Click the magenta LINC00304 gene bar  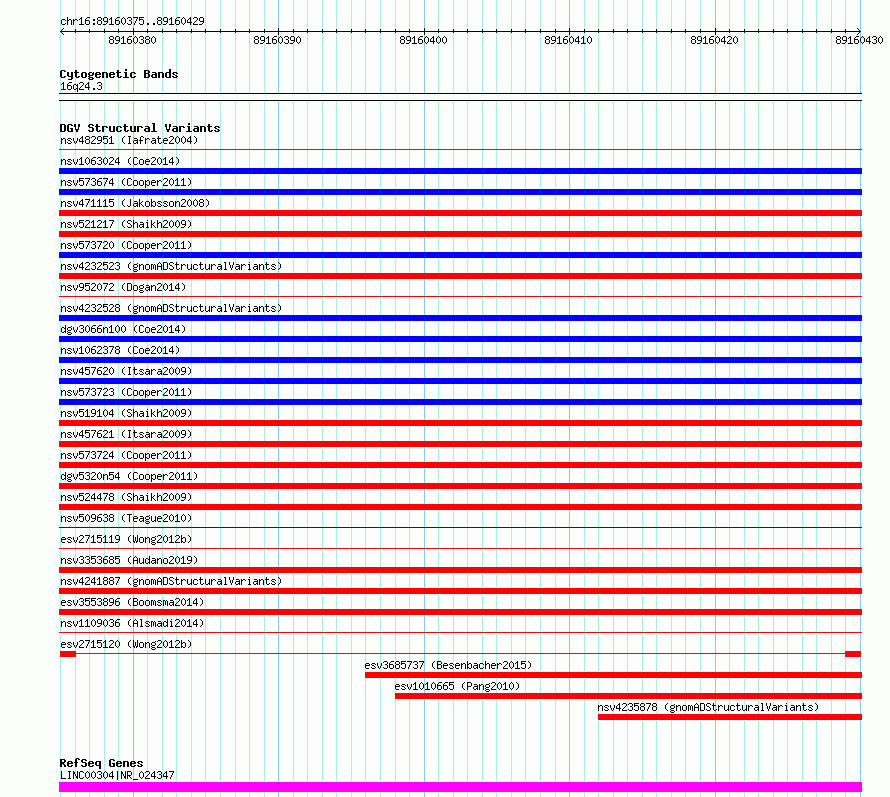tap(460, 787)
